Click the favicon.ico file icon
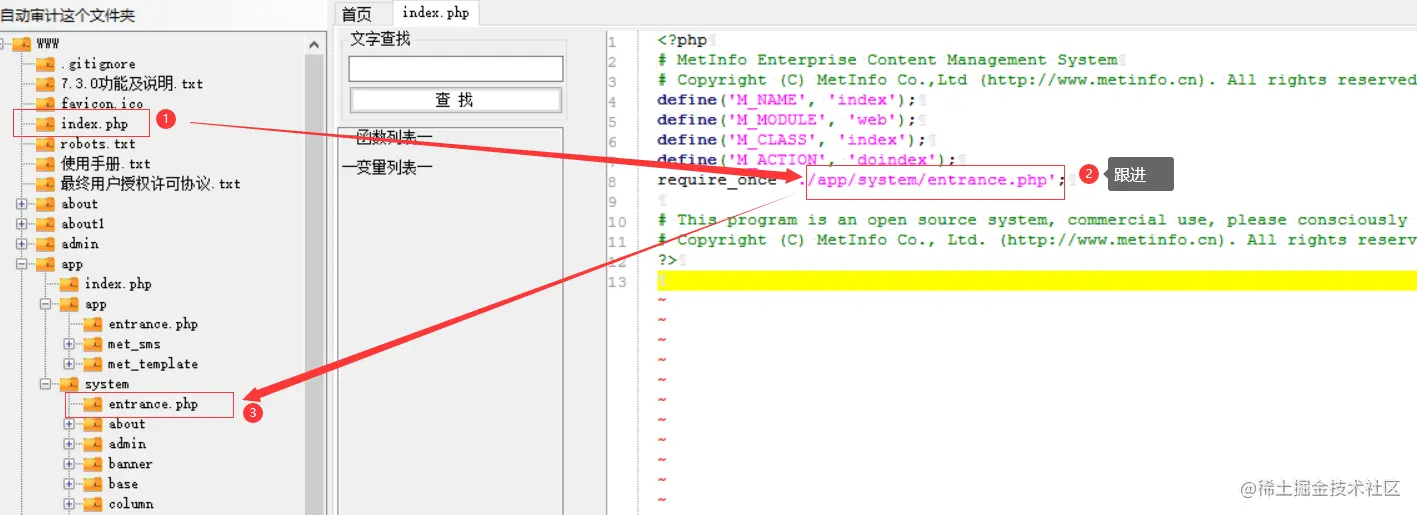This screenshot has width=1417, height=515. pos(45,104)
